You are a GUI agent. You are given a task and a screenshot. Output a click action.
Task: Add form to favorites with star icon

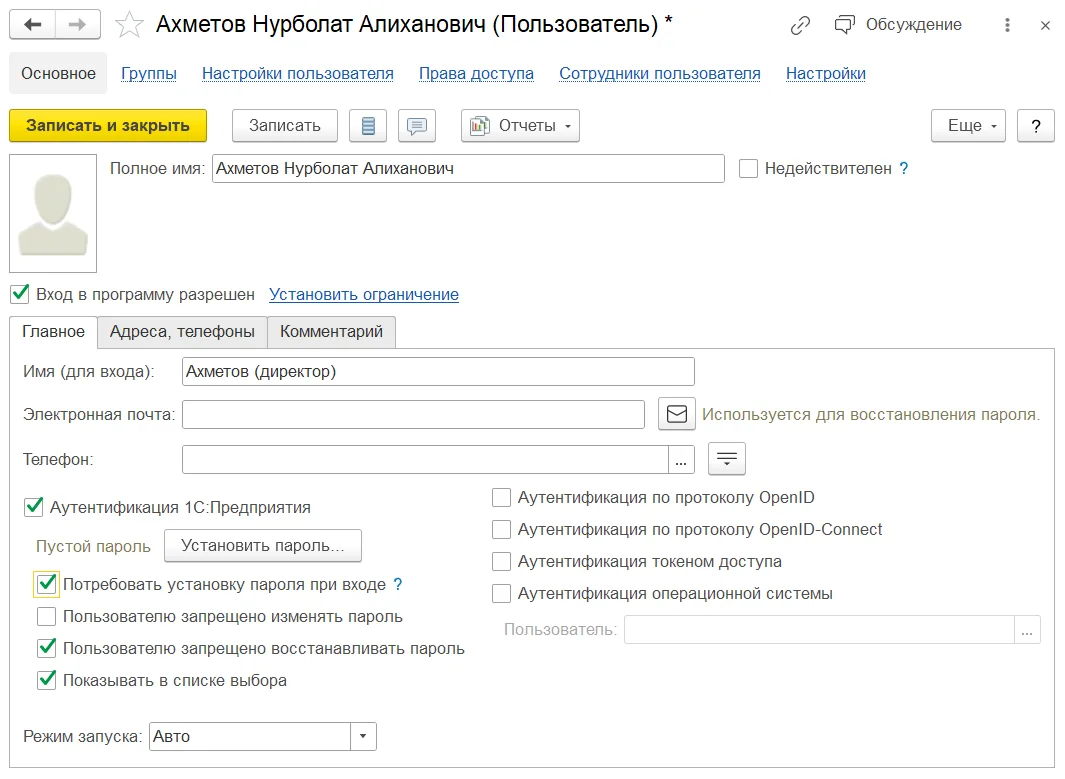click(x=129, y=25)
